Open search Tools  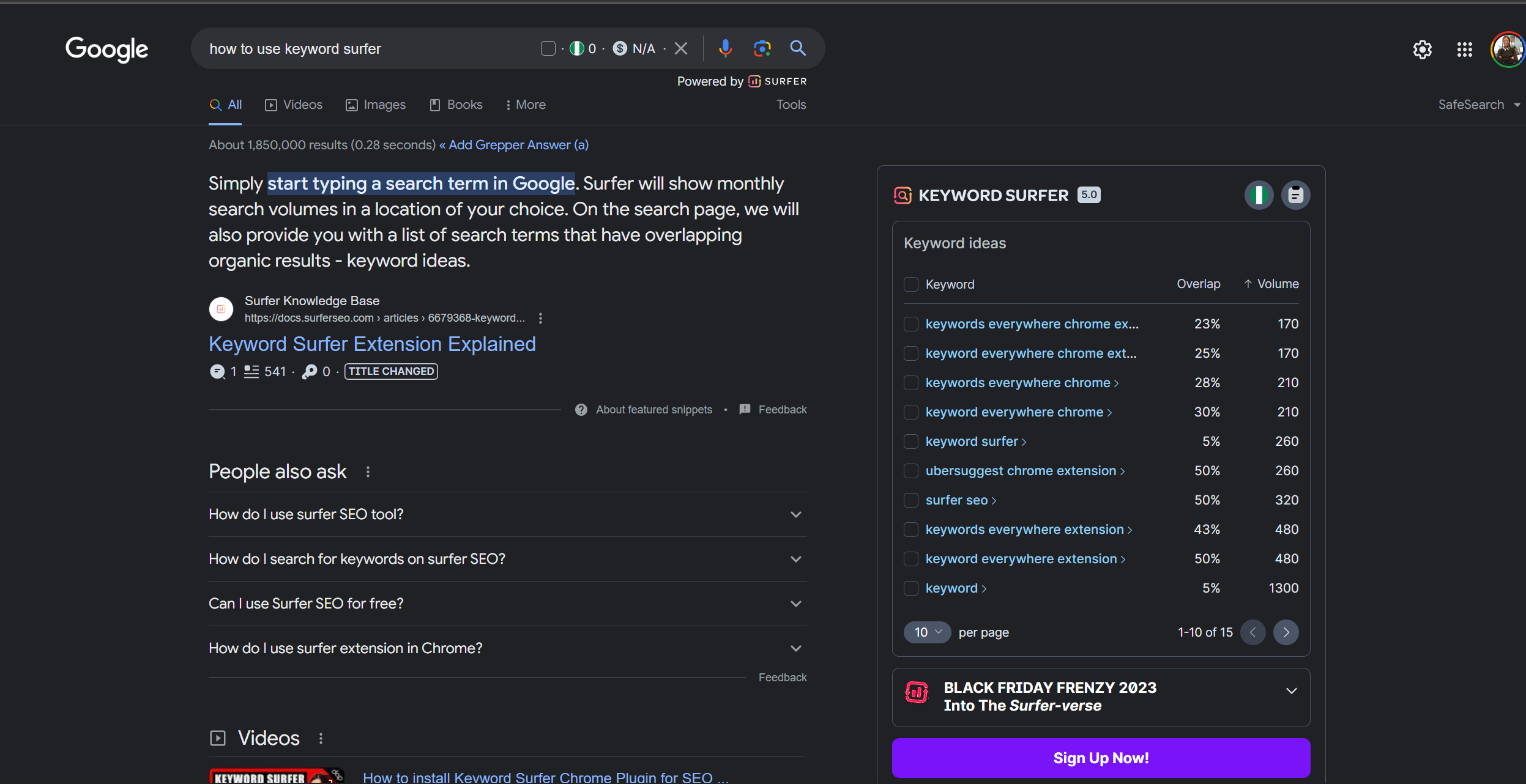tap(791, 105)
